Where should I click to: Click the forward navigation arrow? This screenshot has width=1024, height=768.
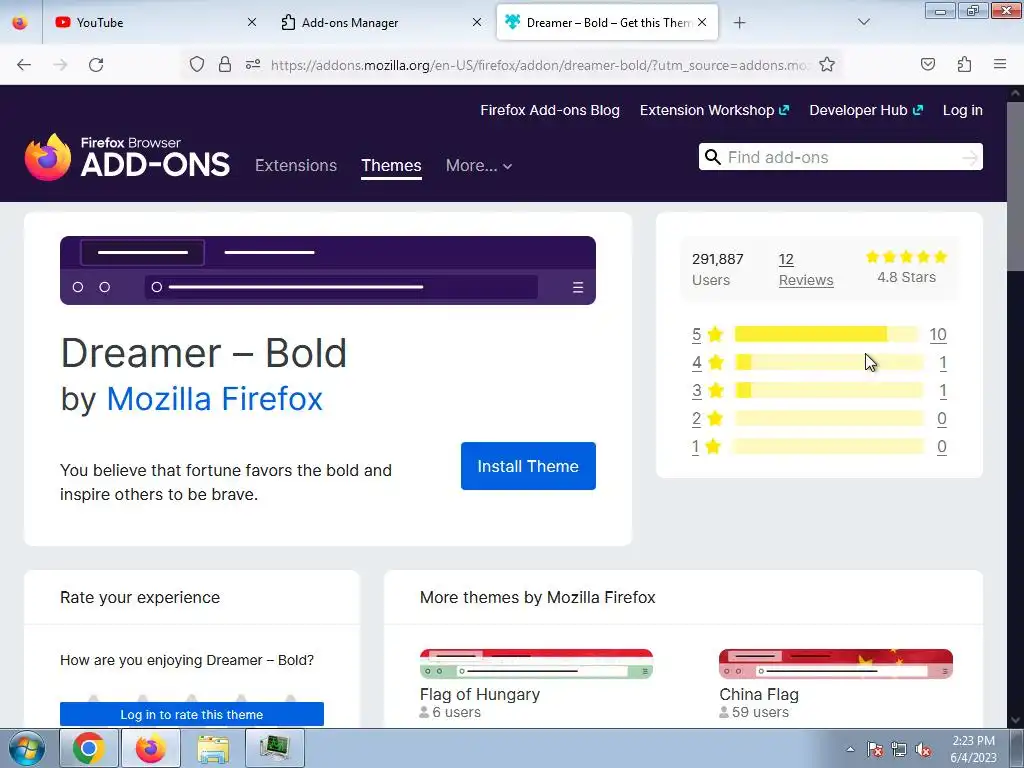(x=60, y=65)
